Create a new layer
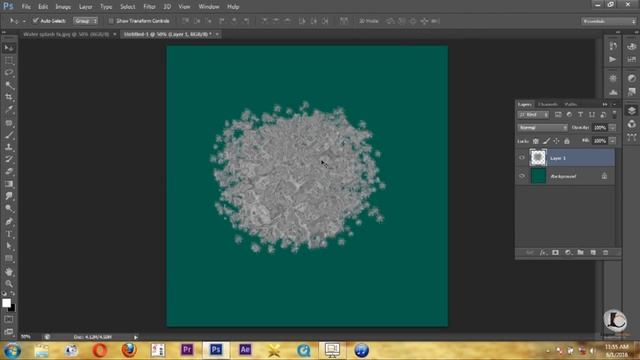The height and width of the screenshot is (360, 640). (x=593, y=253)
